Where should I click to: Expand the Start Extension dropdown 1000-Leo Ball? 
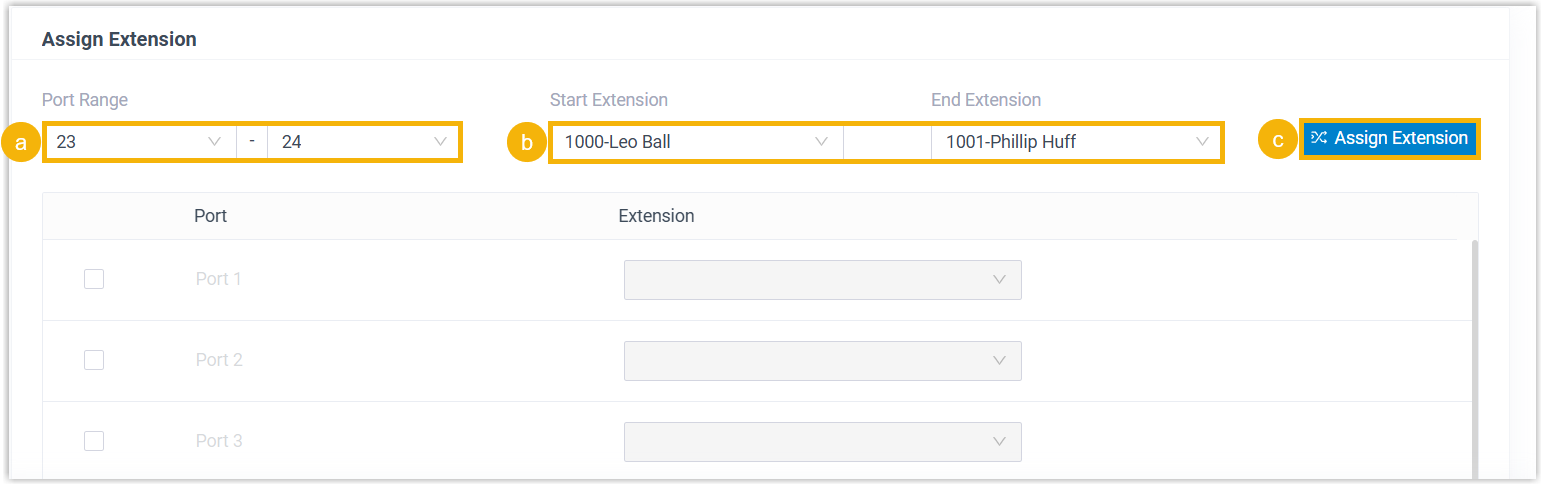(x=696, y=142)
